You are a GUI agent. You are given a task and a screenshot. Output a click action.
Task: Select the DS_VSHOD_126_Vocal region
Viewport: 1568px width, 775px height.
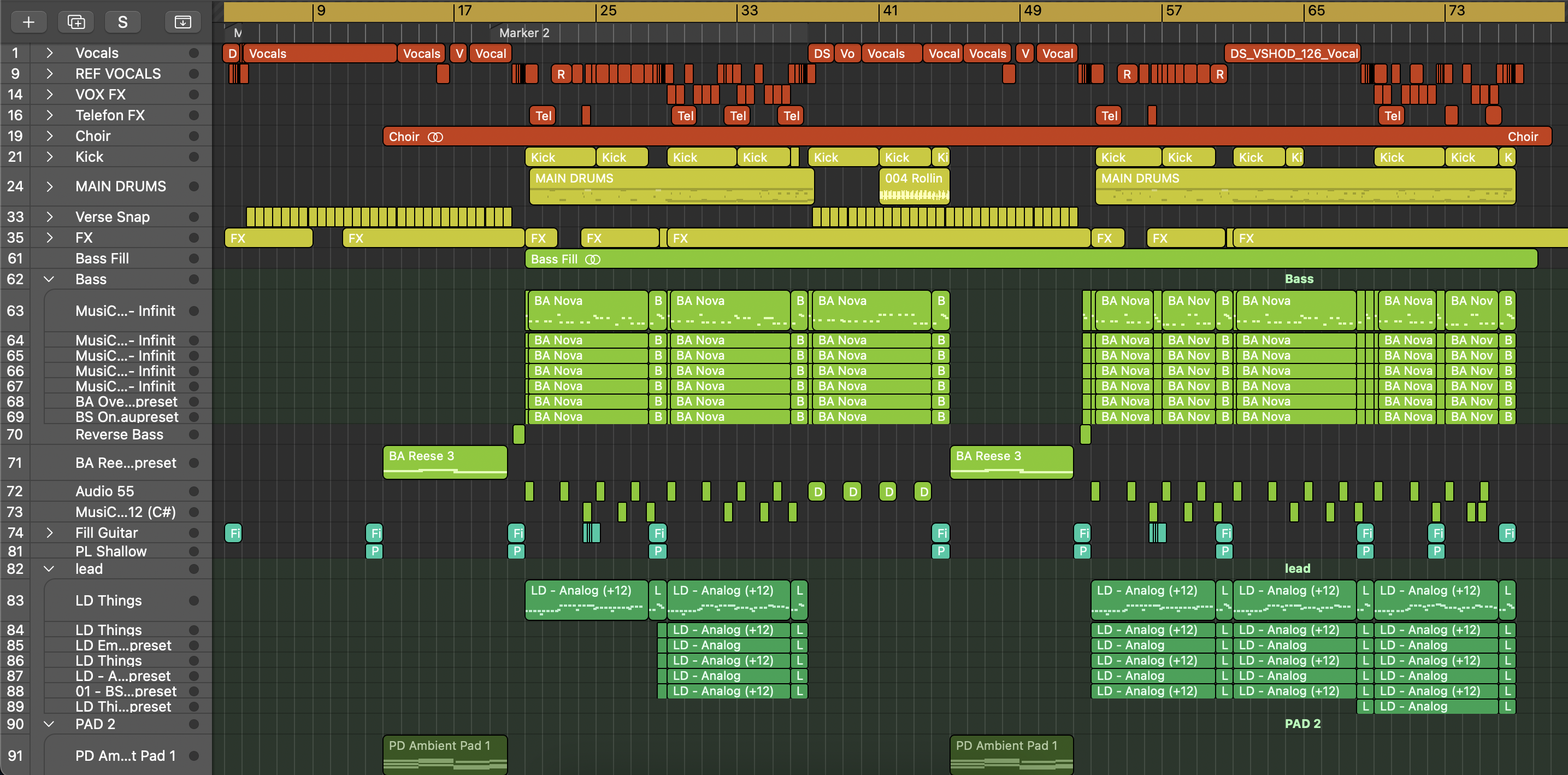pos(1292,54)
